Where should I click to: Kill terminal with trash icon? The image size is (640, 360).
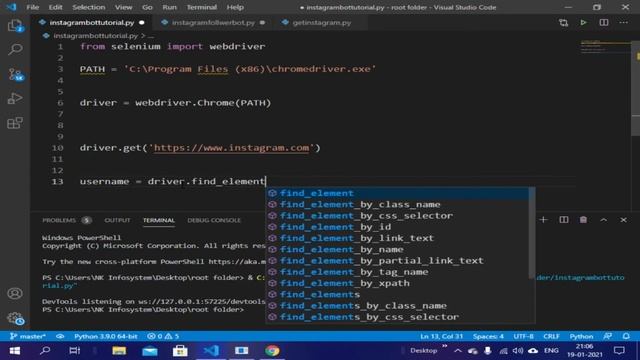click(584, 220)
